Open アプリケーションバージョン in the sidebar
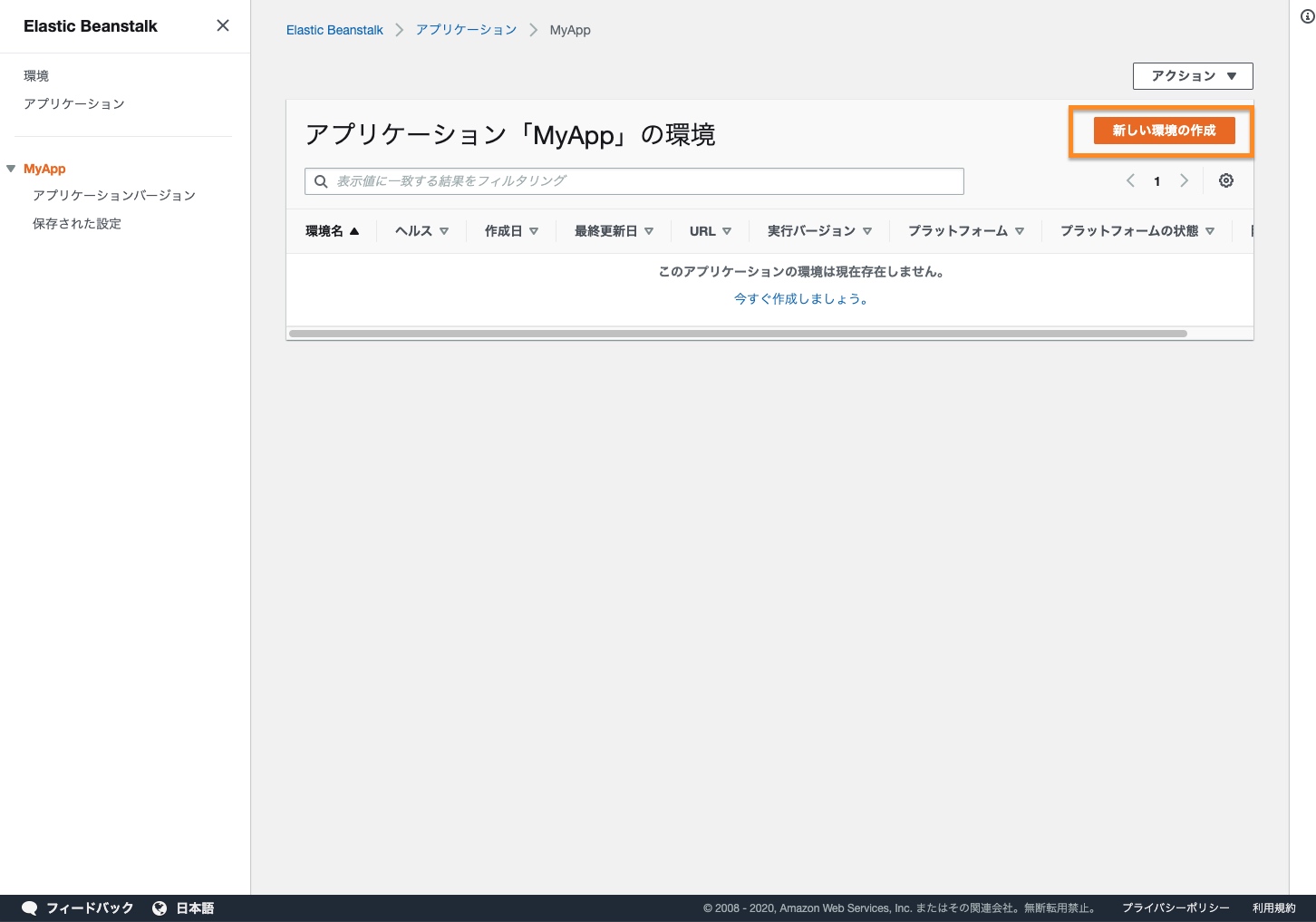Image resolution: width=1316 pixels, height=922 pixels. (x=114, y=195)
